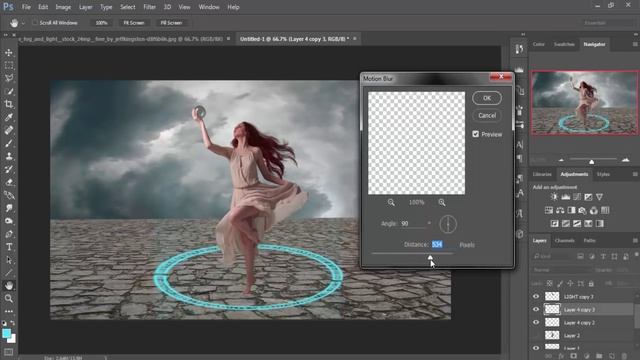
Task: Hide the Layer 4 copy 2 layer
Action: (x=536, y=322)
